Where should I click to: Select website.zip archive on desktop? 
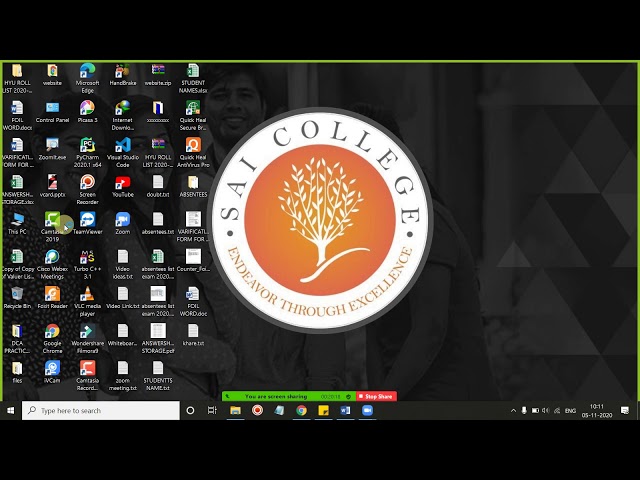pos(158,75)
